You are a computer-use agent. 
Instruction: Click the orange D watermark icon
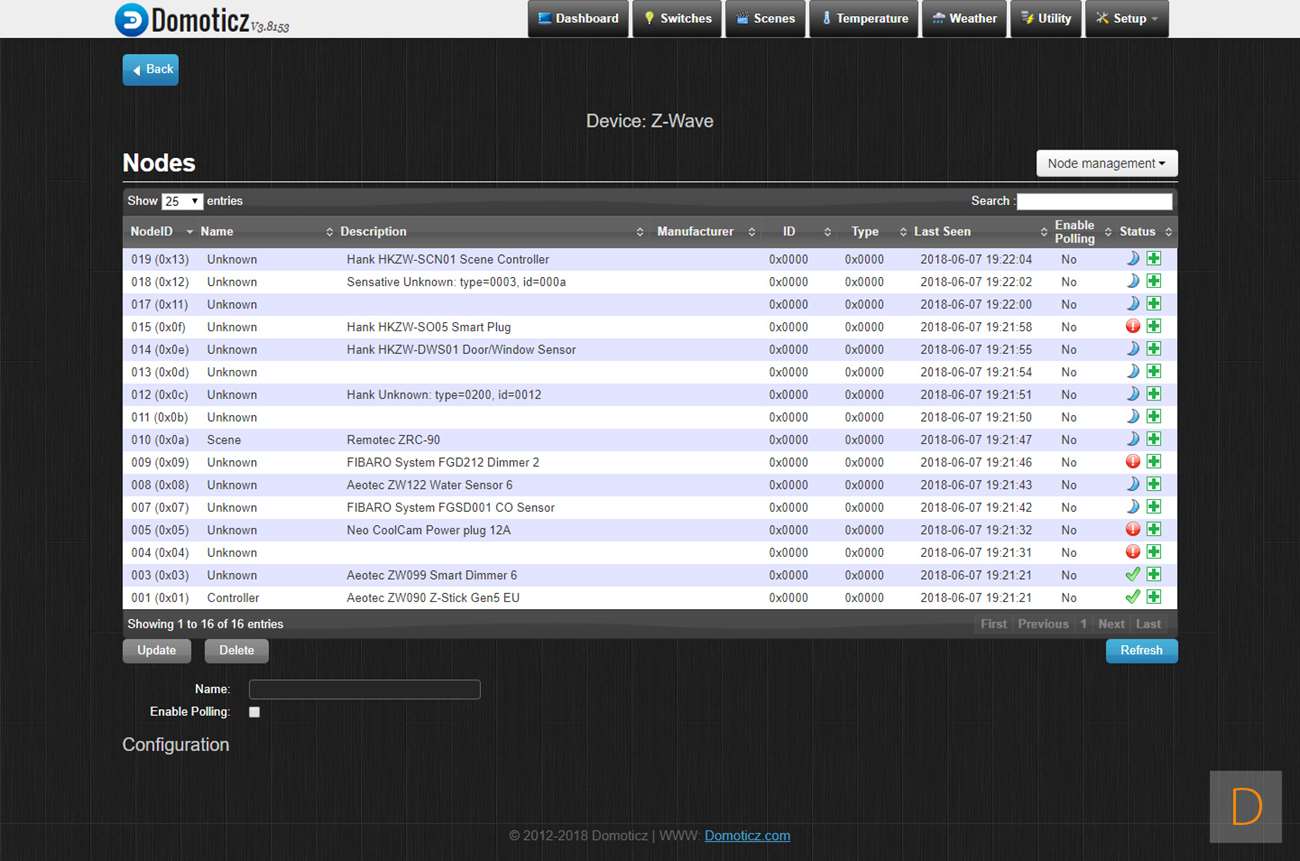(1245, 806)
